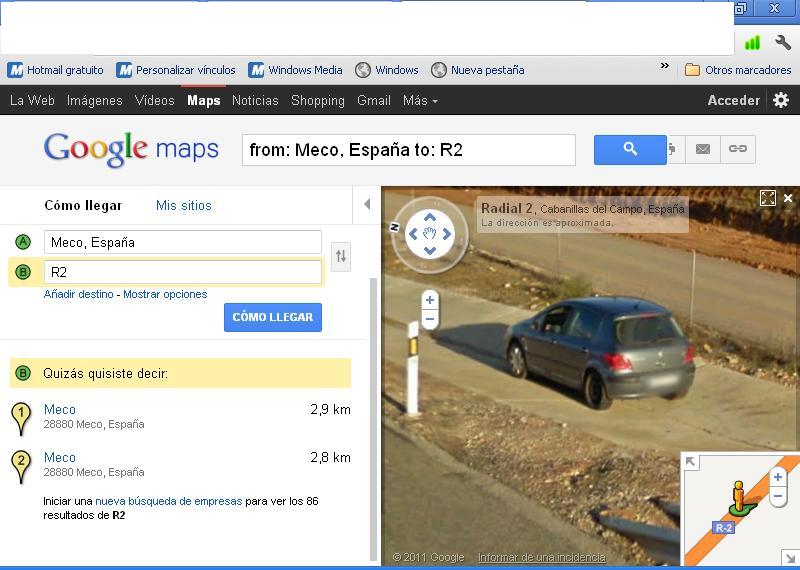The height and width of the screenshot is (570, 800).
Task: Zoom in on Street View image
Action: tap(430, 300)
